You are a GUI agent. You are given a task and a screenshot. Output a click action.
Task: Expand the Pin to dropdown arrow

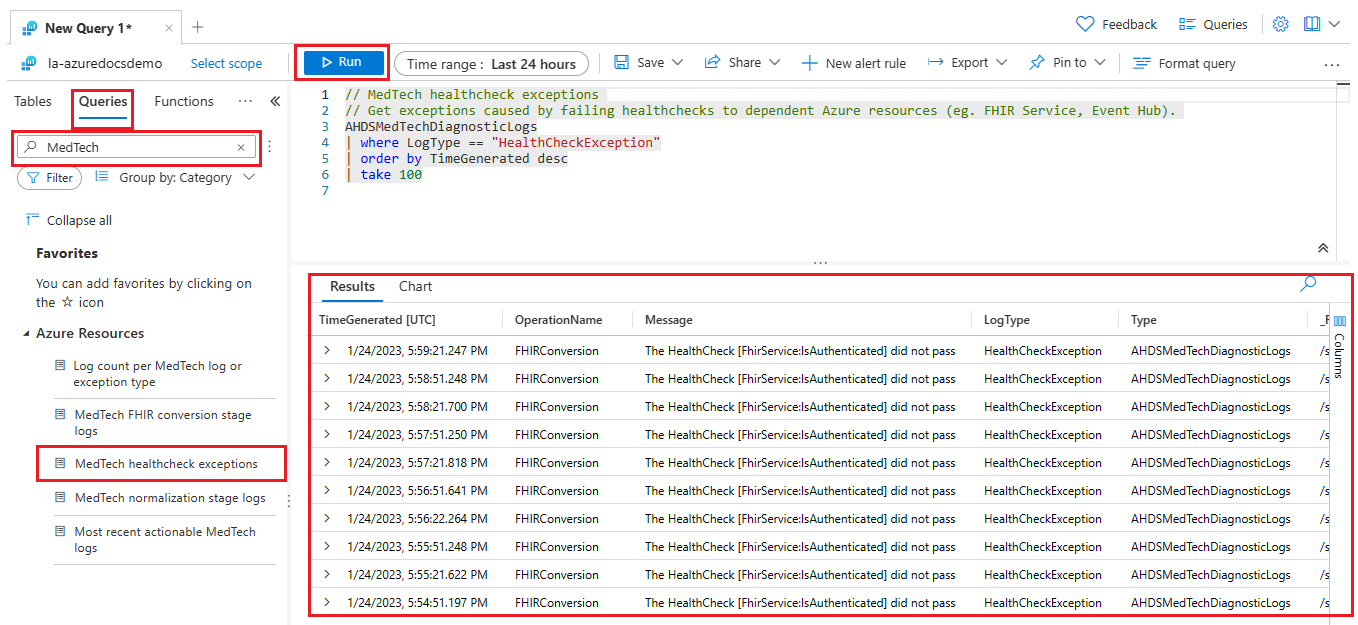coord(1100,62)
